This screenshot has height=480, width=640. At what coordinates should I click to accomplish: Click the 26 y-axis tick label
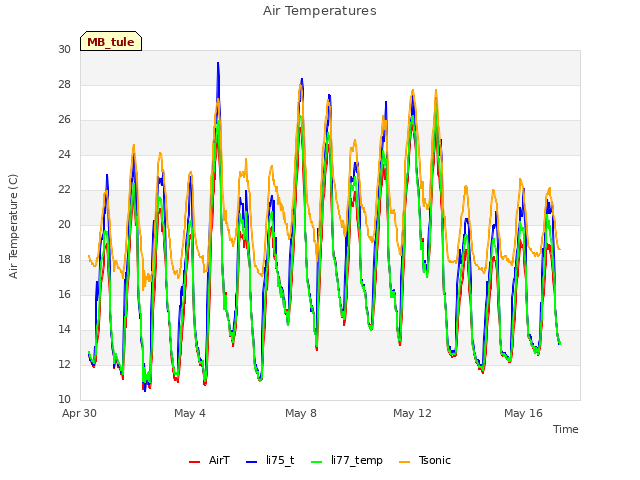click(64, 120)
